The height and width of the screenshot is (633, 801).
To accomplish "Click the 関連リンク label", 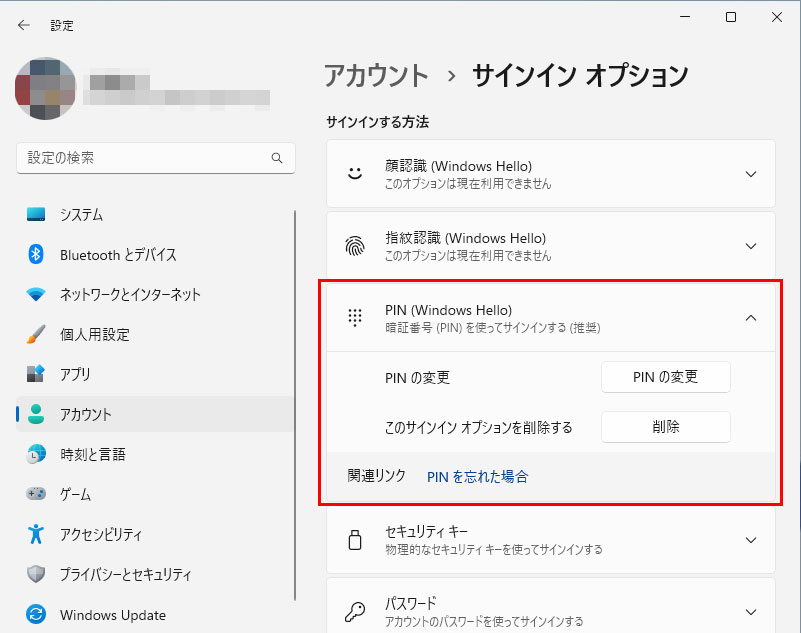I will (x=376, y=476).
